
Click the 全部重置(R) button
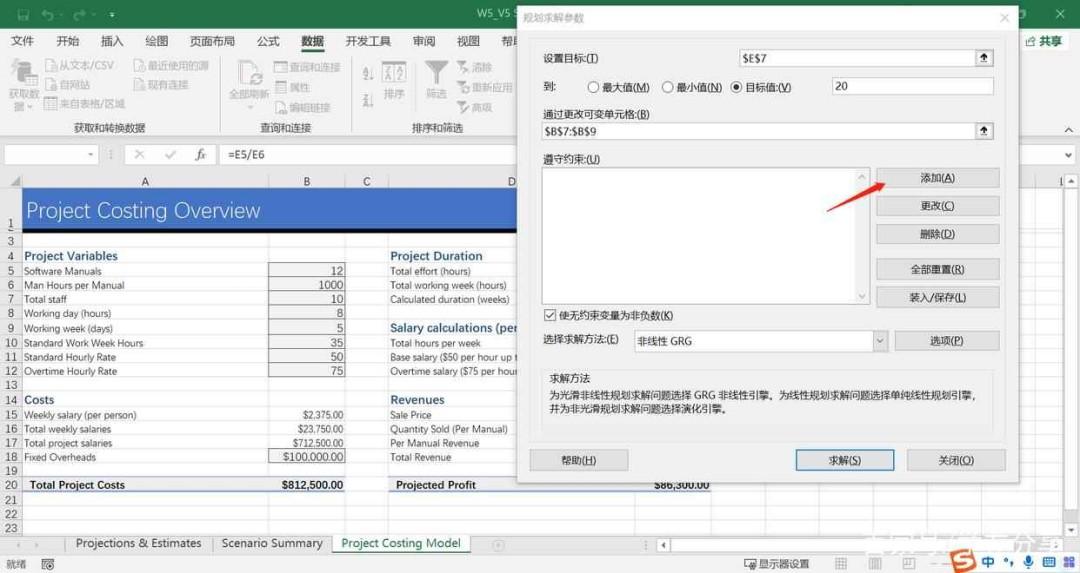(x=937, y=269)
